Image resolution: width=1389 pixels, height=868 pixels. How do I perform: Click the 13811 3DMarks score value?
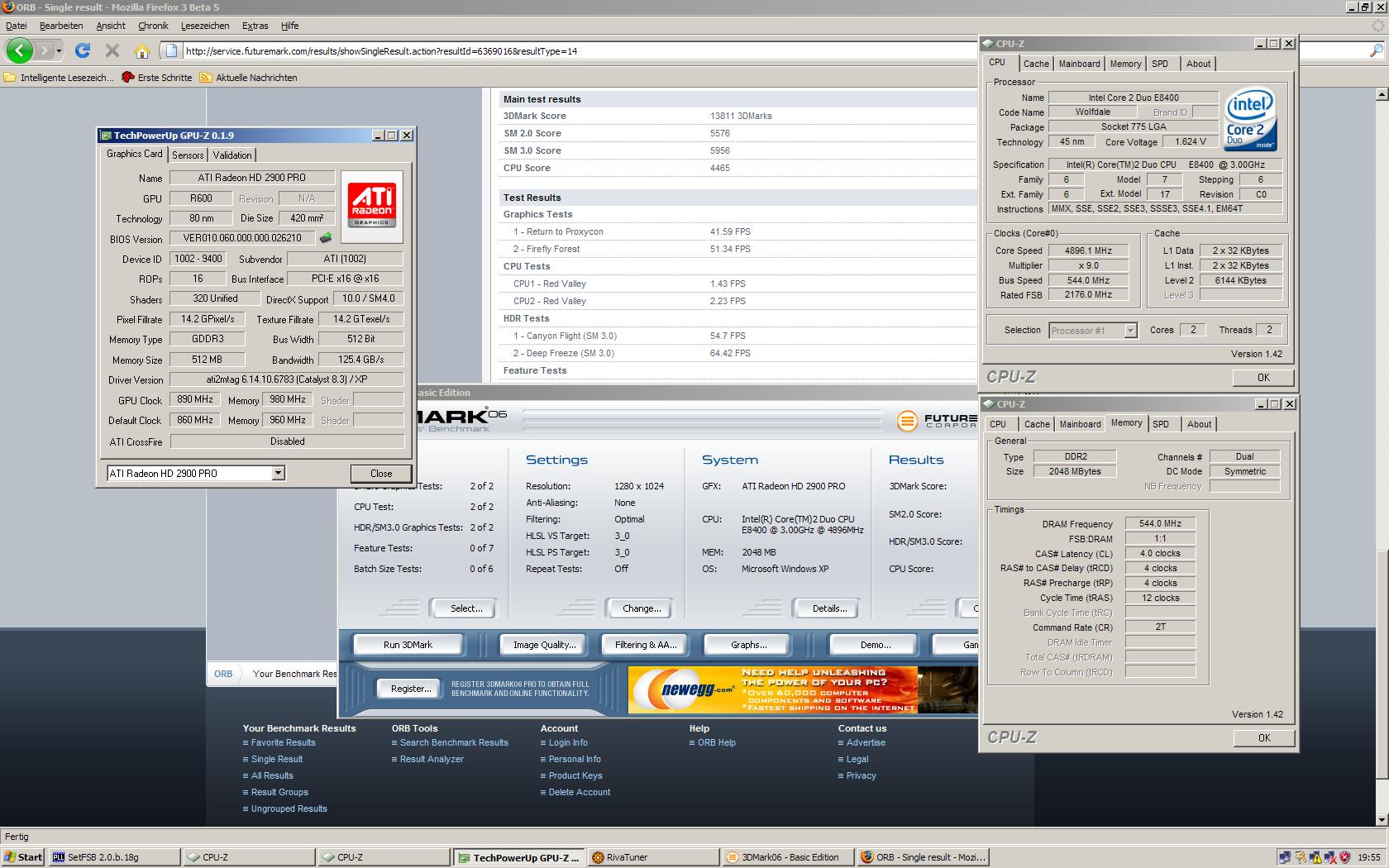click(741, 116)
